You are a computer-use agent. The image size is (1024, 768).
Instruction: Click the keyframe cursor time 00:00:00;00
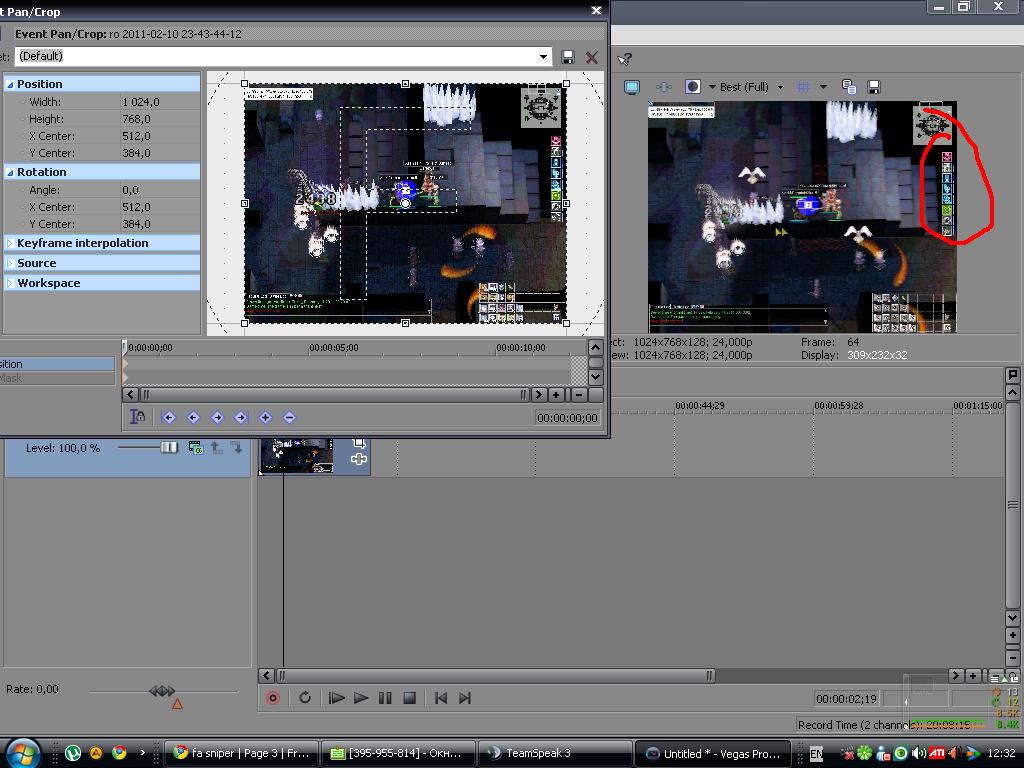[567, 418]
